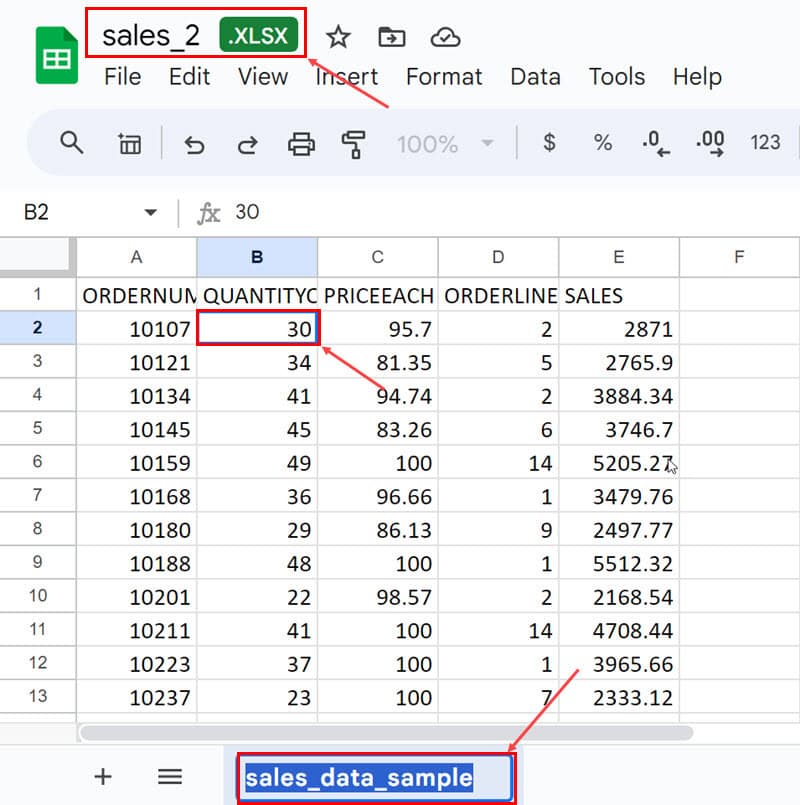Select column F header

pyautogui.click(x=739, y=257)
